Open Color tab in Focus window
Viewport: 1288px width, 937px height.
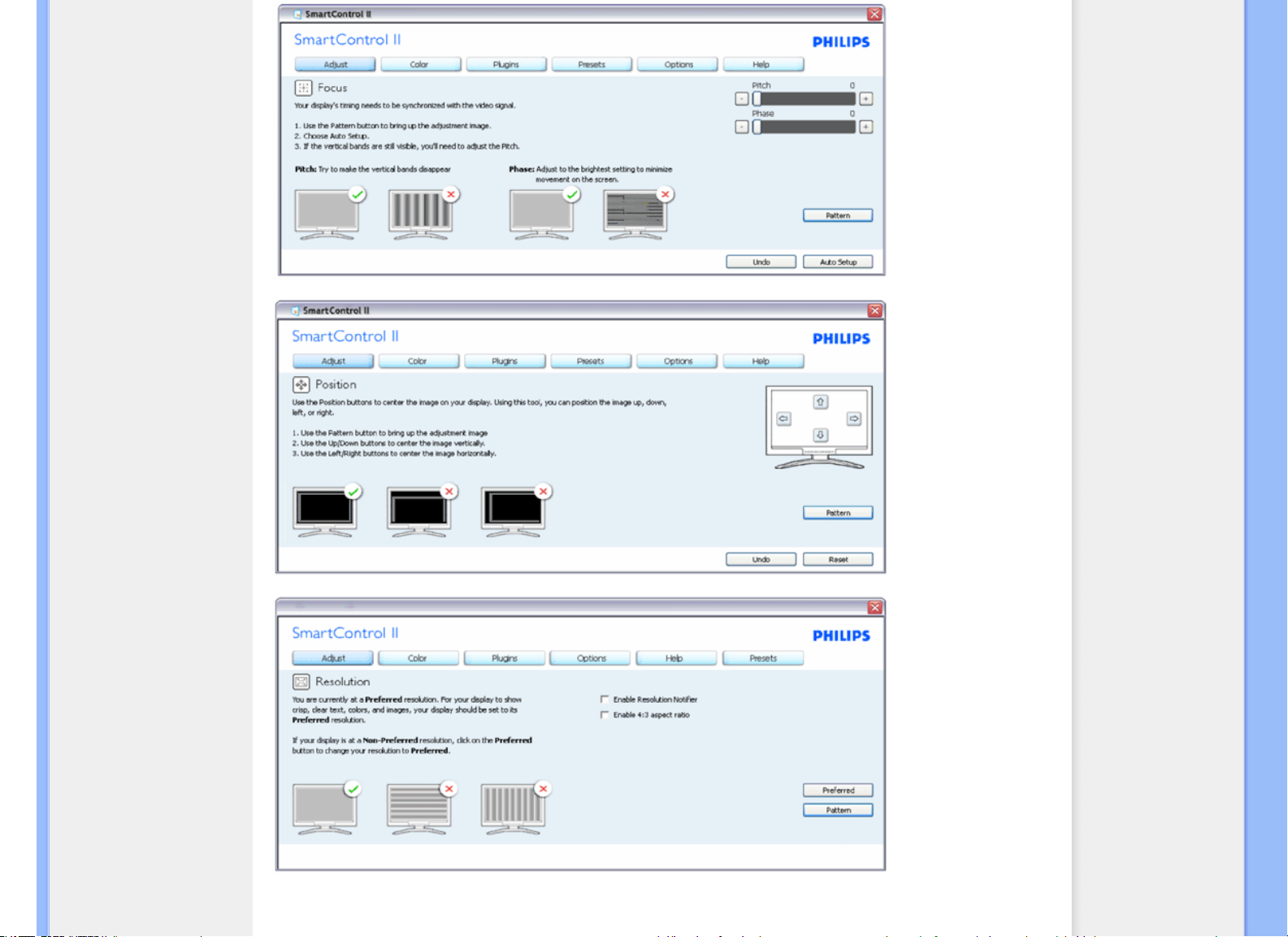coord(420,64)
